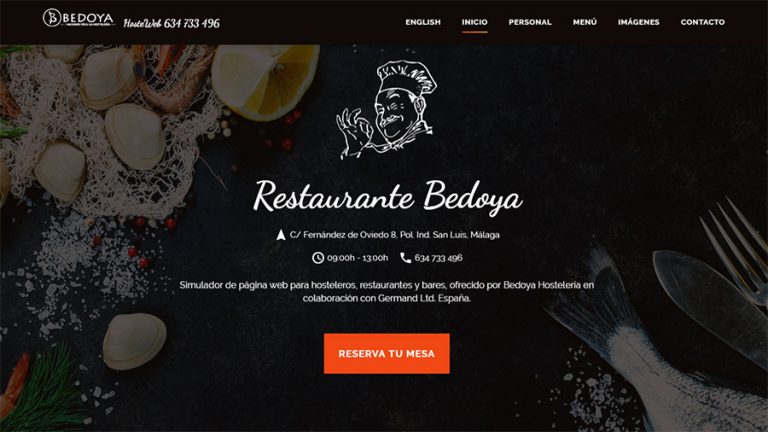Click the clock icon next to opening hours

point(318,258)
